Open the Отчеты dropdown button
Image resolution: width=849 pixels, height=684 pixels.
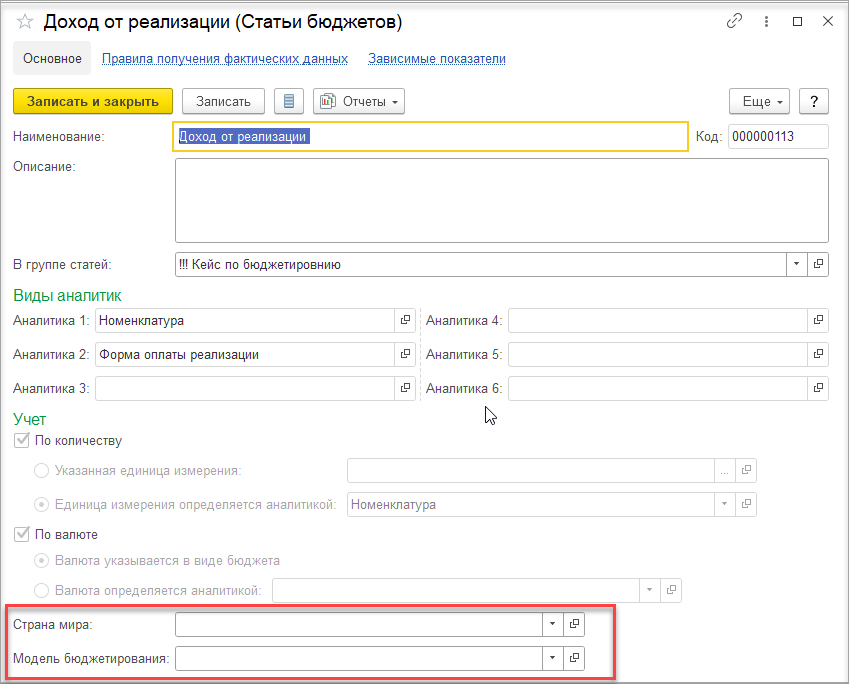point(359,101)
